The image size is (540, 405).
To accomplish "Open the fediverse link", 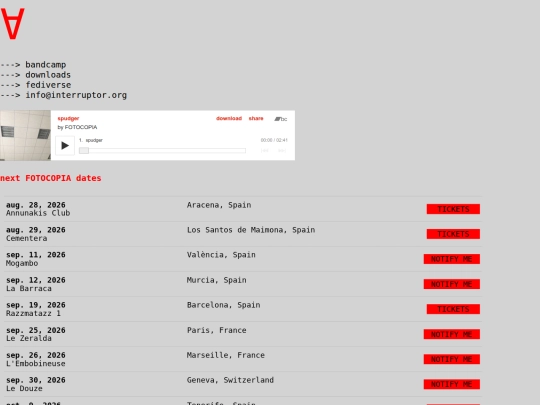I will pos(48,85).
